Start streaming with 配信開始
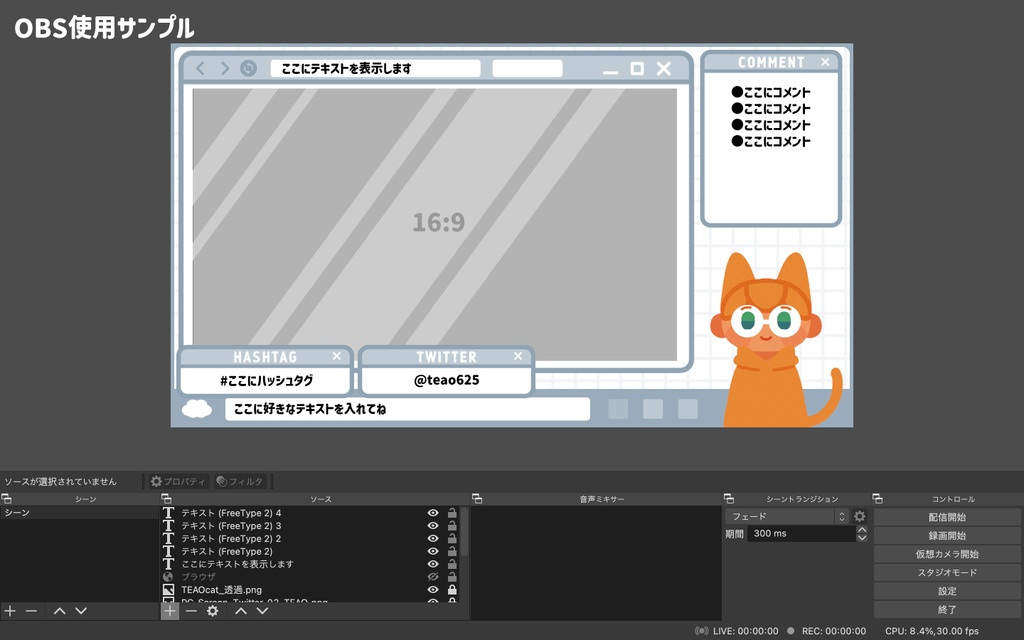This screenshot has width=1024, height=640. (x=947, y=517)
